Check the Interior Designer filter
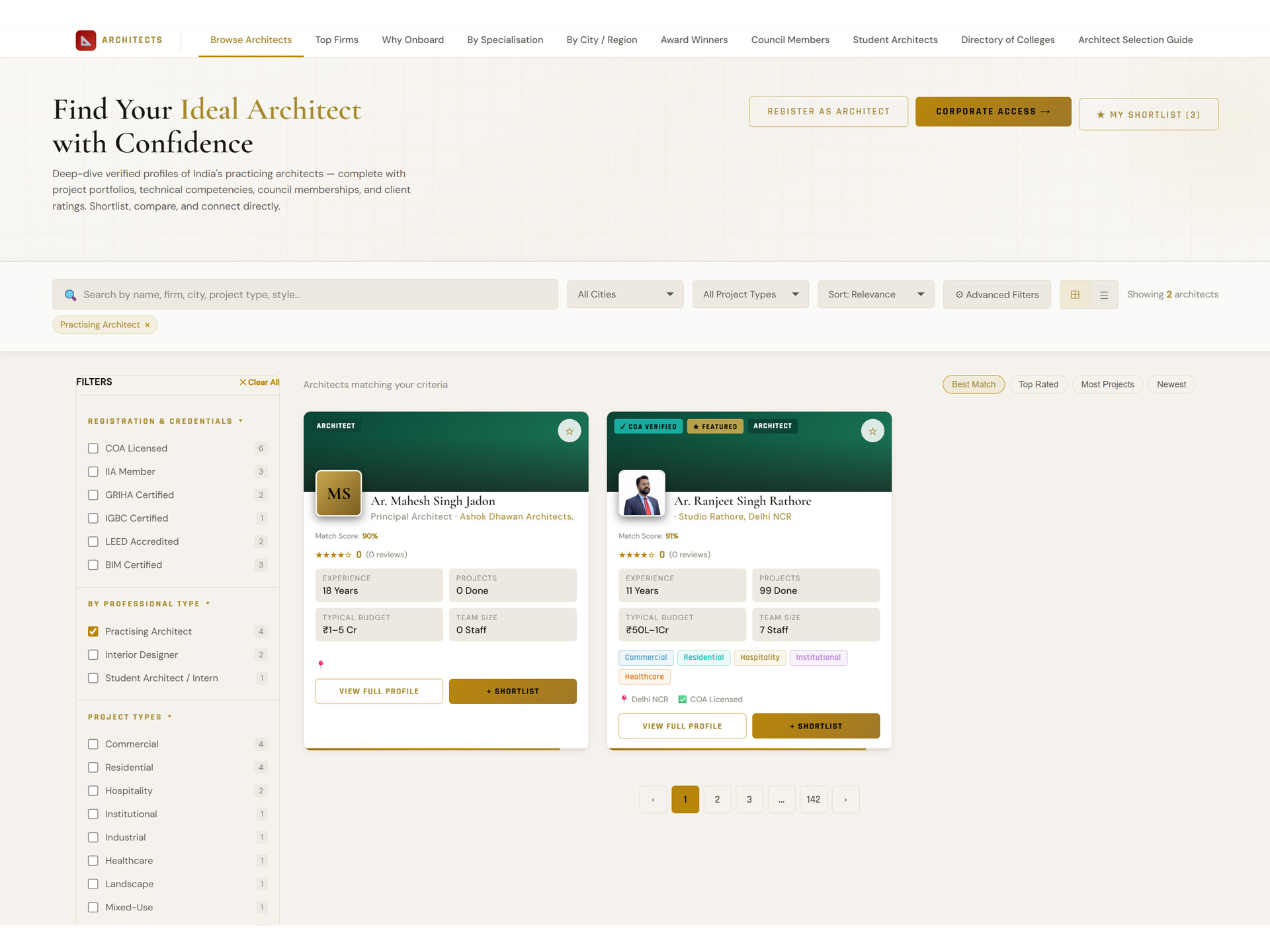This screenshot has height=952, width=1270. pyautogui.click(x=93, y=654)
